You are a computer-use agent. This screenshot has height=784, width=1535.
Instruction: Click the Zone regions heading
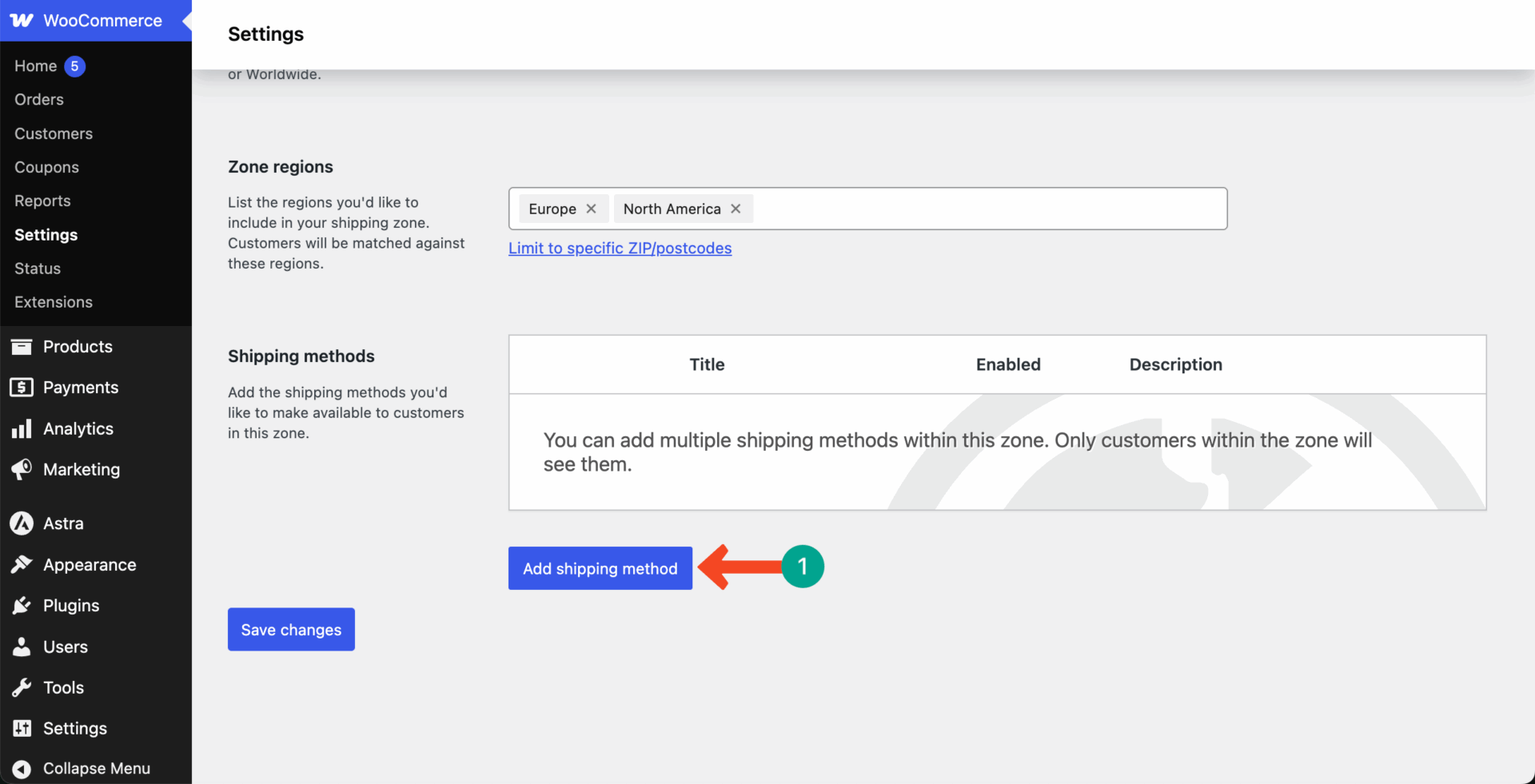(281, 167)
